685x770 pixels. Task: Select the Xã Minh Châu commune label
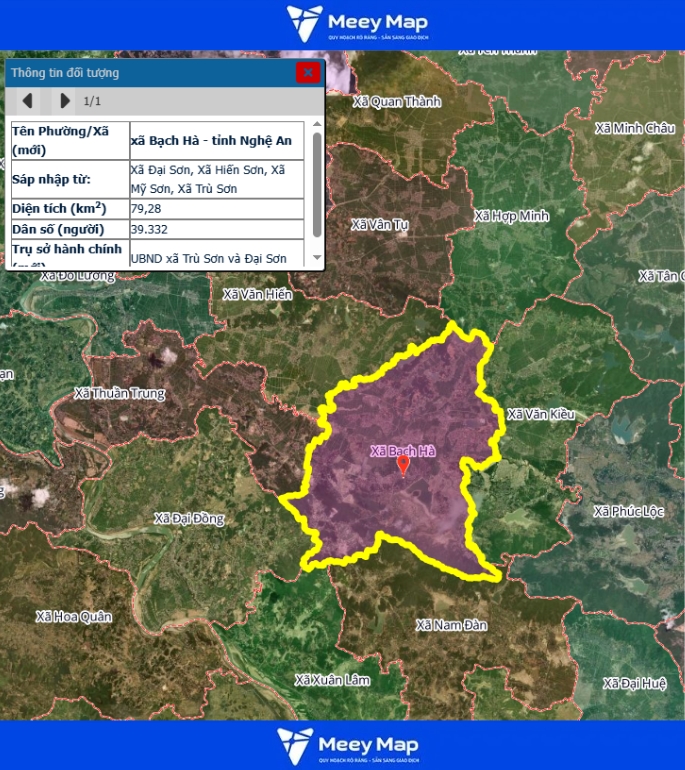(x=635, y=128)
